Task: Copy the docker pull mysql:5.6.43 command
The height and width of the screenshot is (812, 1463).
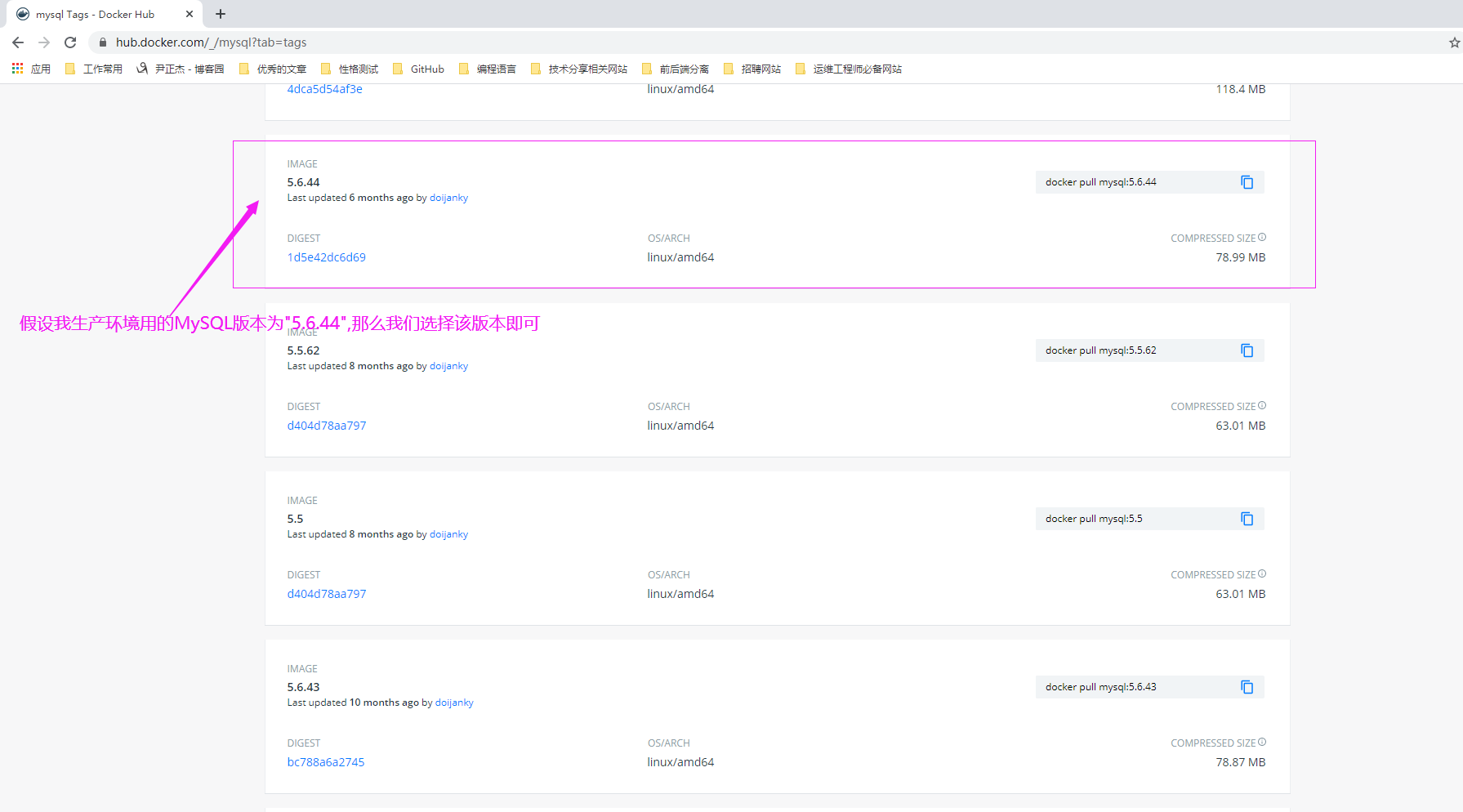Action: (x=1247, y=686)
